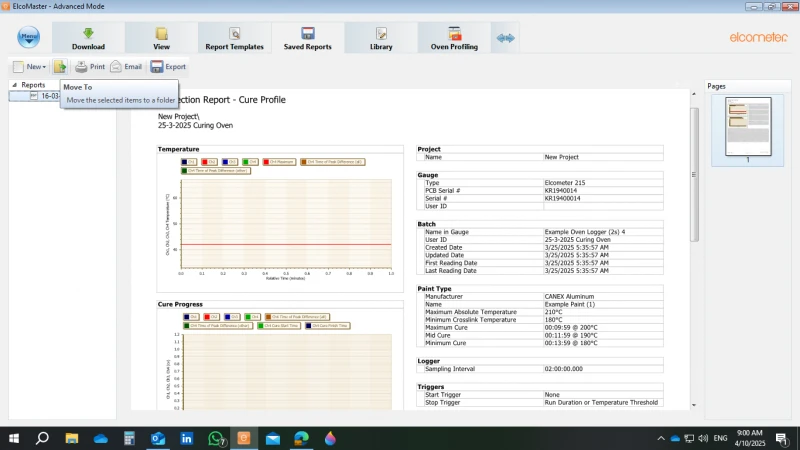Export the report
Image resolution: width=800 pixels, height=450 pixels.
[168, 66]
